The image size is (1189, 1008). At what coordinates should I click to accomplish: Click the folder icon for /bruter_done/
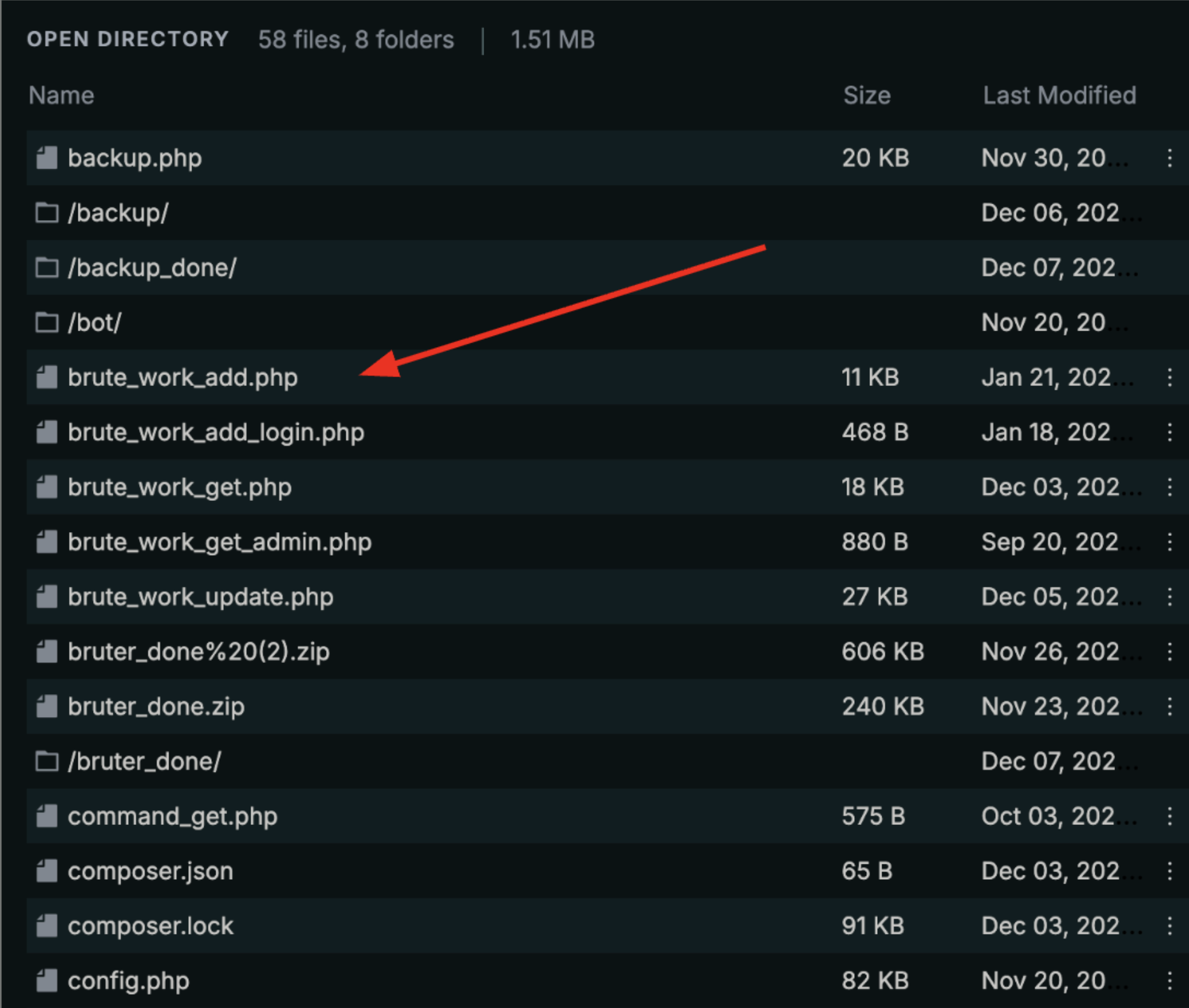47,761
